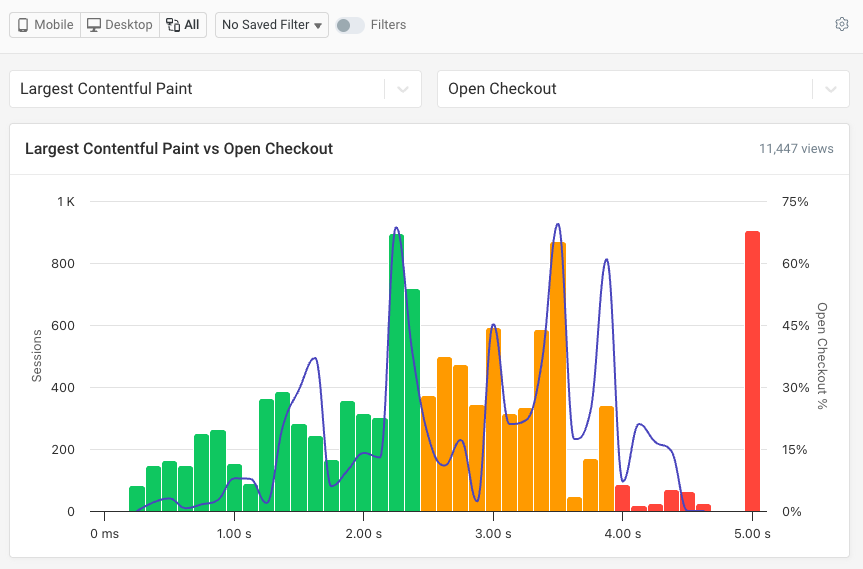Select the Mobile device filter
This screenshot has height=569, width=863.
tap(45, 25)
